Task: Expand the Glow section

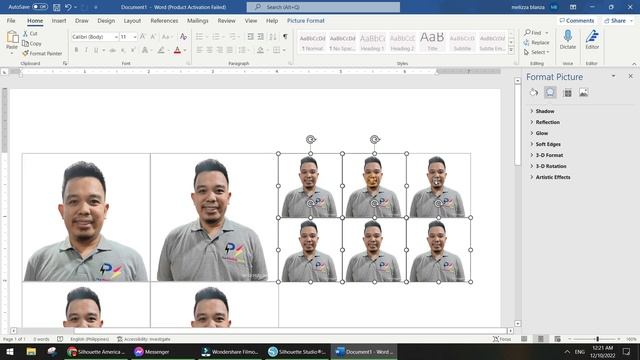Action: coord(538,133)
